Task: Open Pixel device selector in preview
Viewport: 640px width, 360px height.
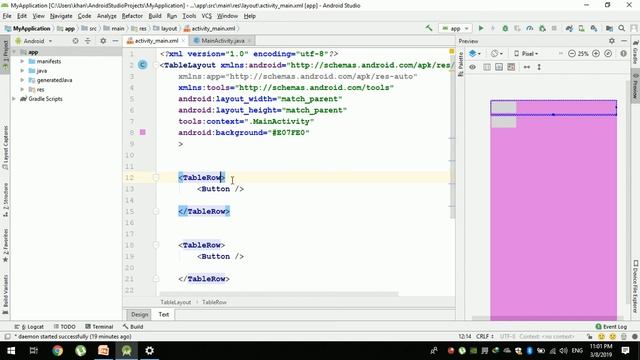Action: click(526, 53)
